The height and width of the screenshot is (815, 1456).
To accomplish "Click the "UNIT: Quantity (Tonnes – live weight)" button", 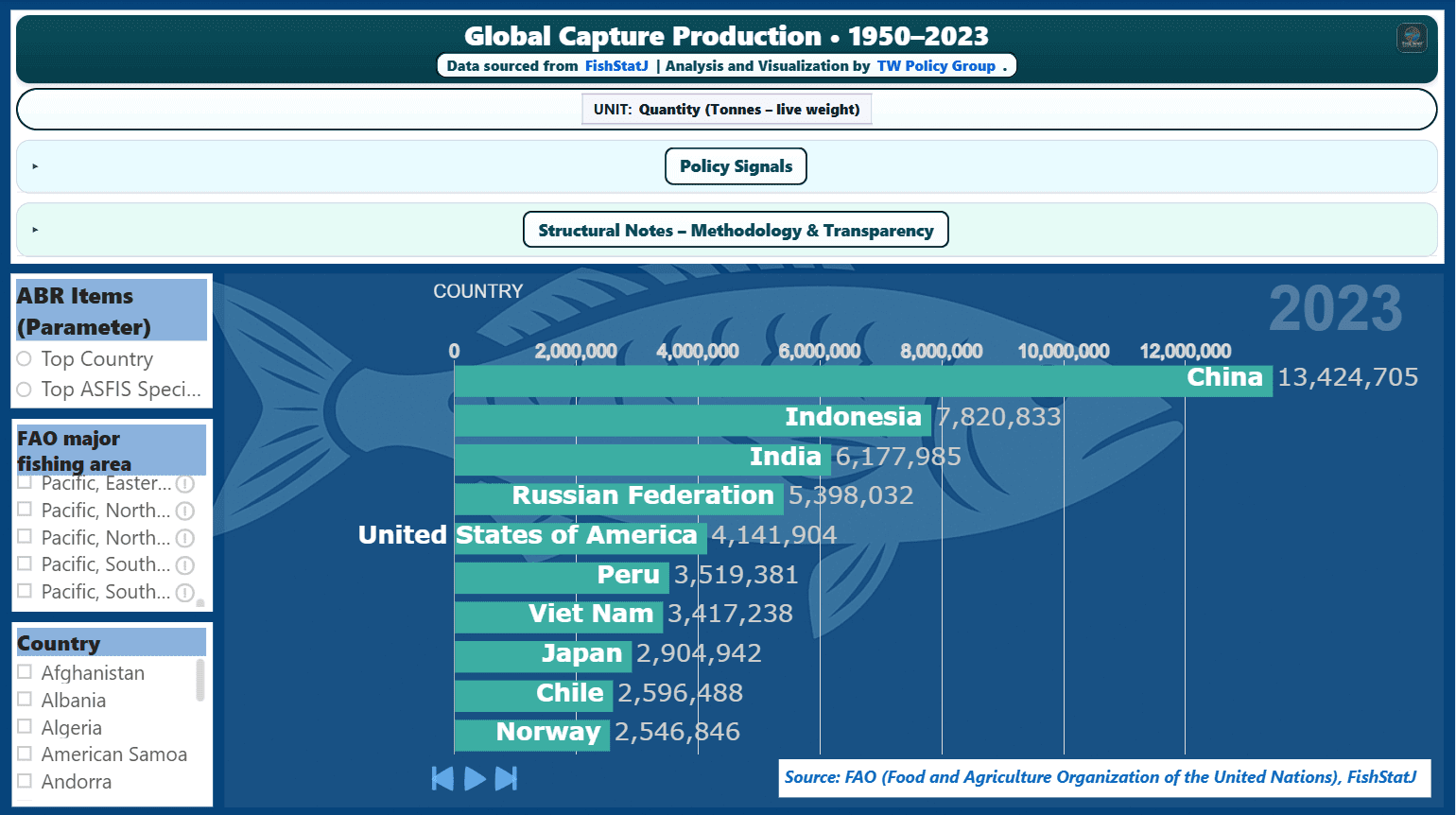I will 726,109.
